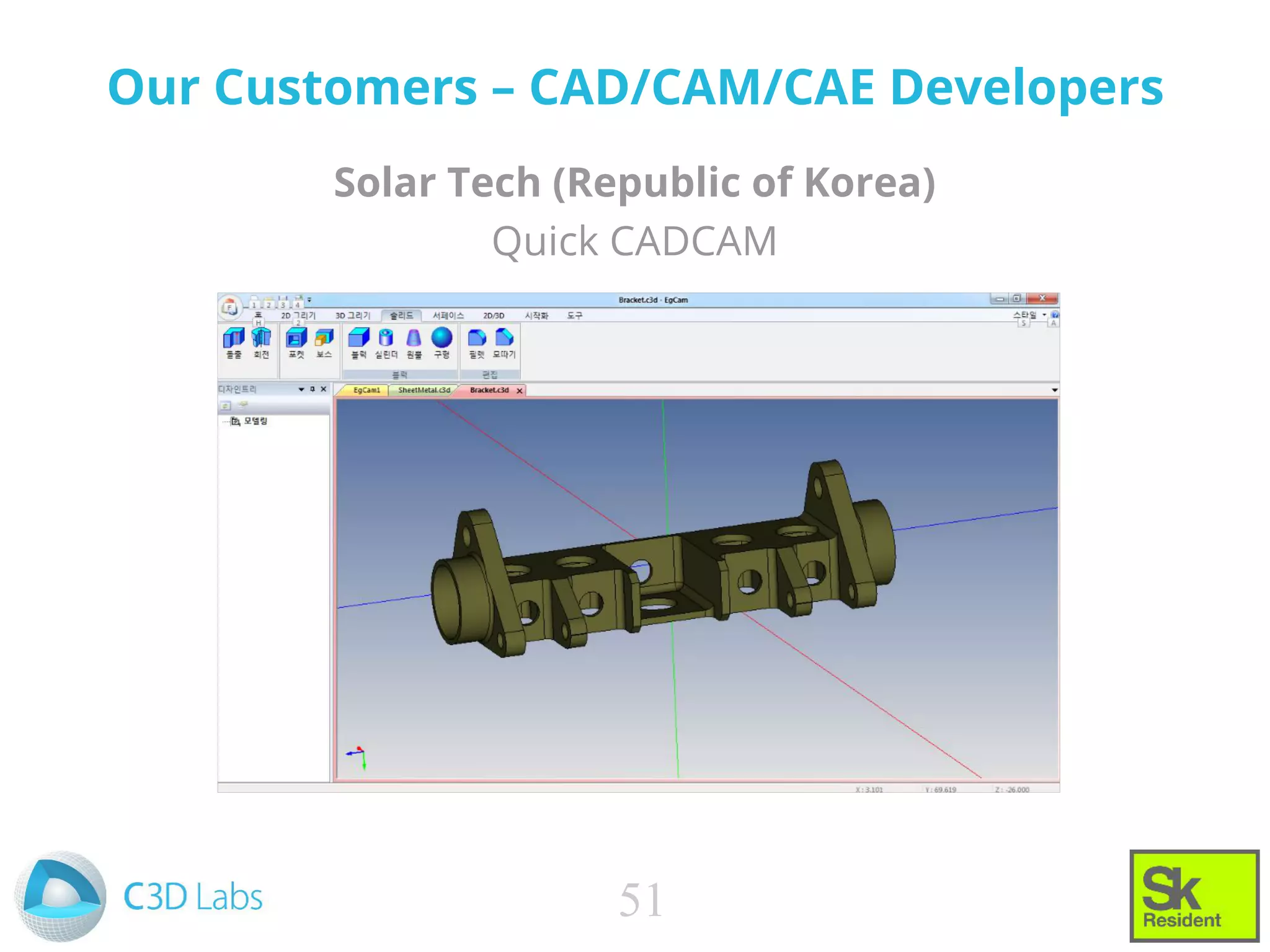Viewport: 1270px width, 952px height.
Task: Select the Fillet (필렛) edit tool
Action: click(x=476, y=343)
